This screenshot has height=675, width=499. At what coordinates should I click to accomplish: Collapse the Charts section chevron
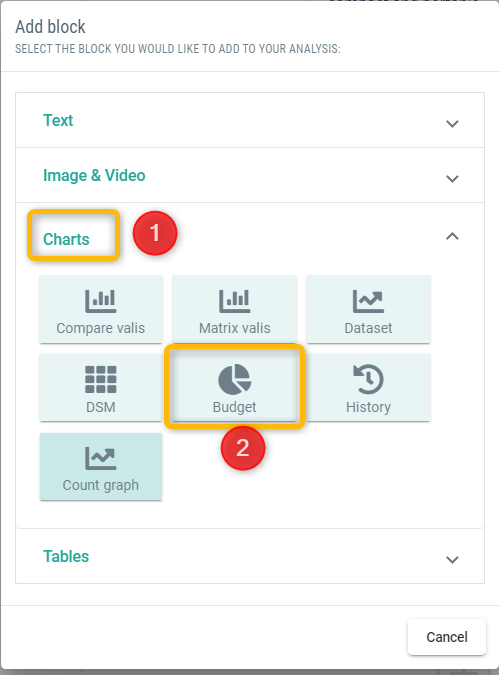pos(452,236)
